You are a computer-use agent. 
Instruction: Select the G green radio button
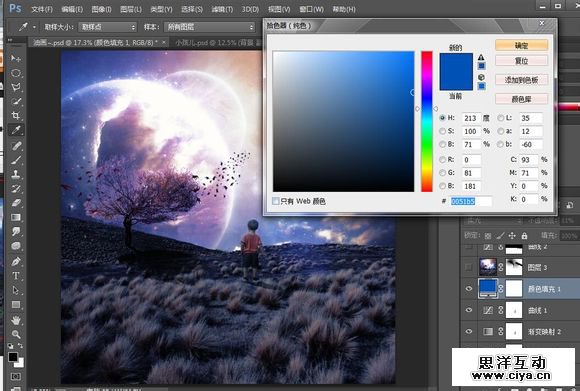tap(442, 173)
